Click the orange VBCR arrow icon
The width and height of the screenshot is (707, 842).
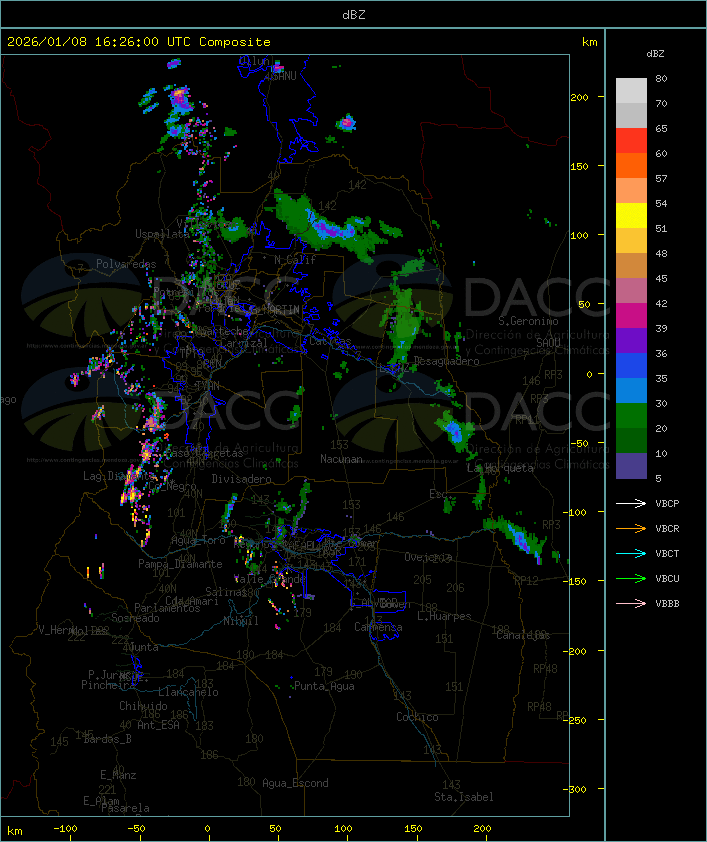point(632,528)
